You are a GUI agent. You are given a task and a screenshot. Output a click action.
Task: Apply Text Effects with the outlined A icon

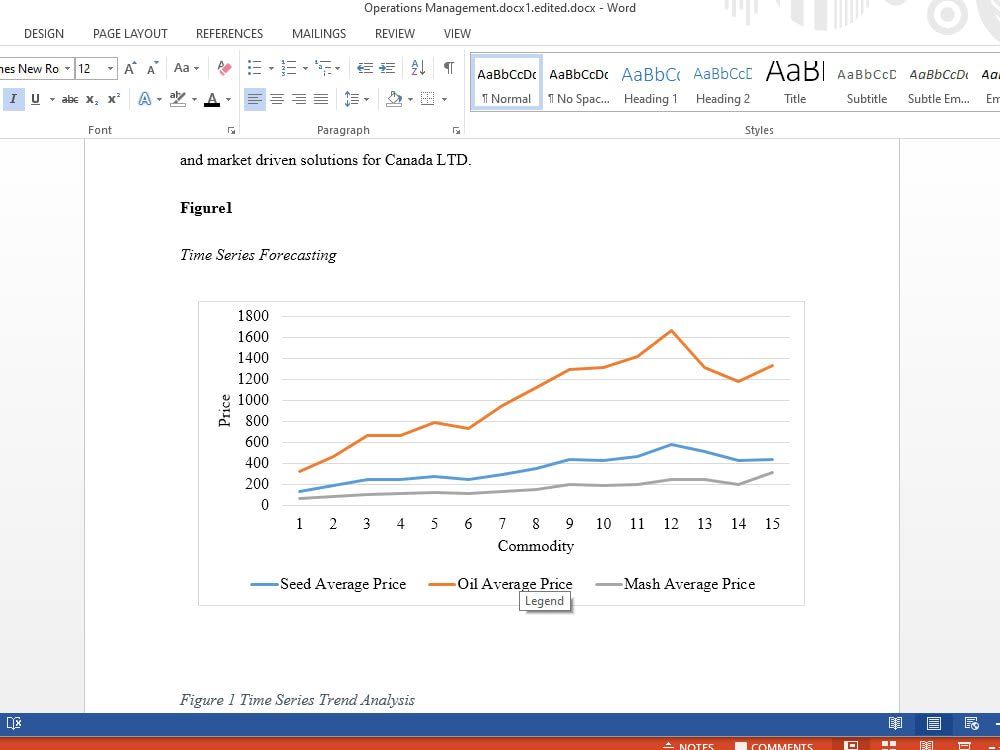145,99
